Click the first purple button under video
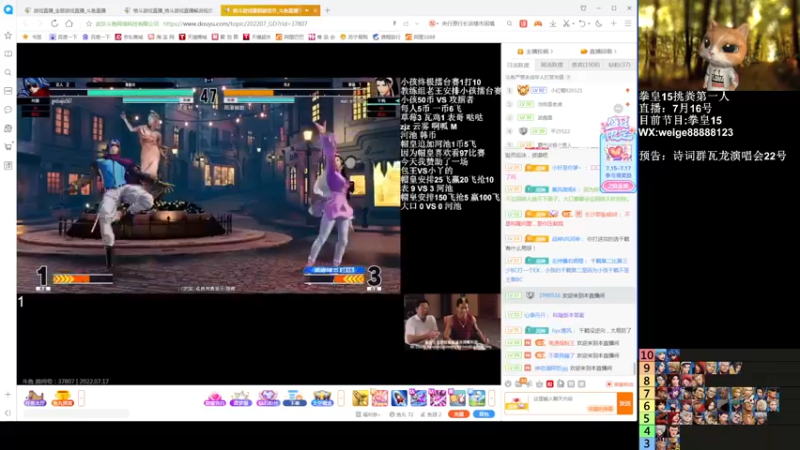The width and height of the screenshot is (800, 450). click(35, 398)
